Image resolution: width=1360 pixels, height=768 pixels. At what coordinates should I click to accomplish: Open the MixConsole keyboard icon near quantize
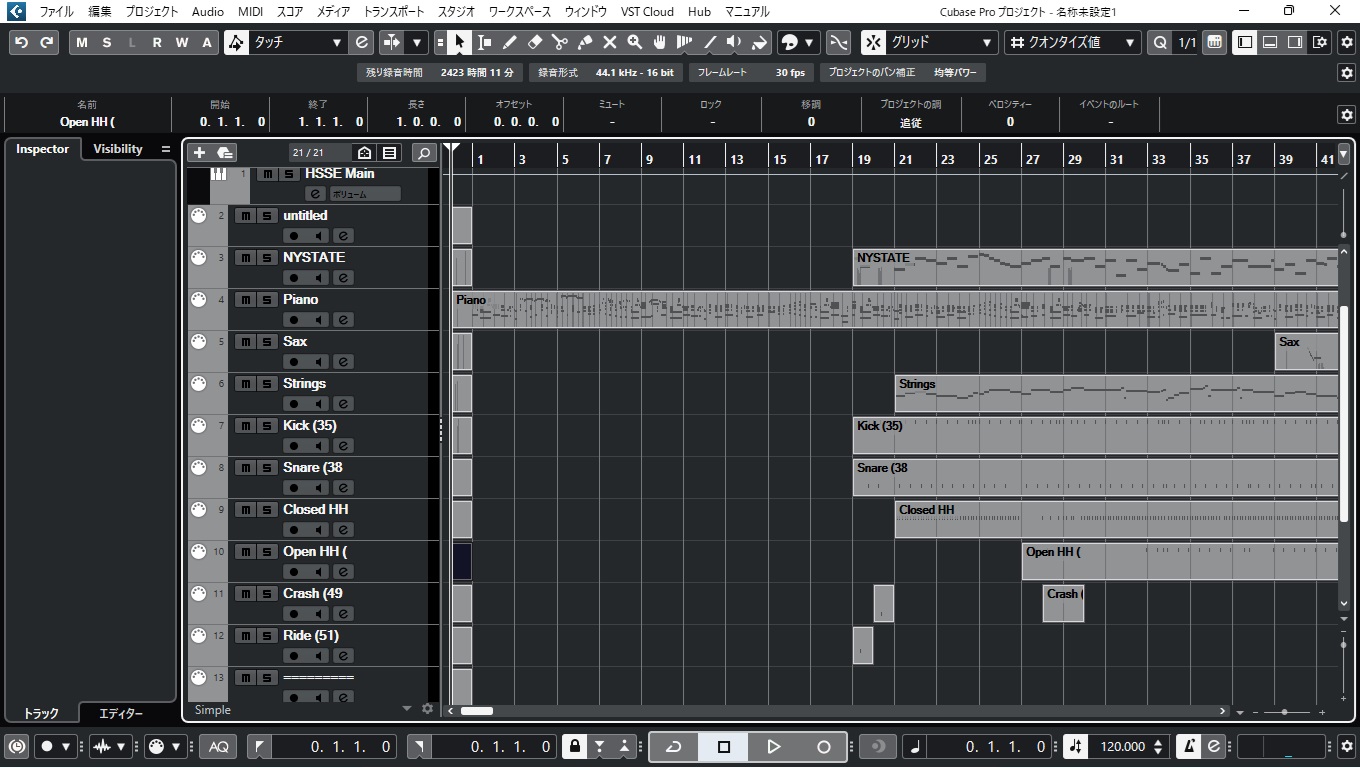coord(1214,43)
